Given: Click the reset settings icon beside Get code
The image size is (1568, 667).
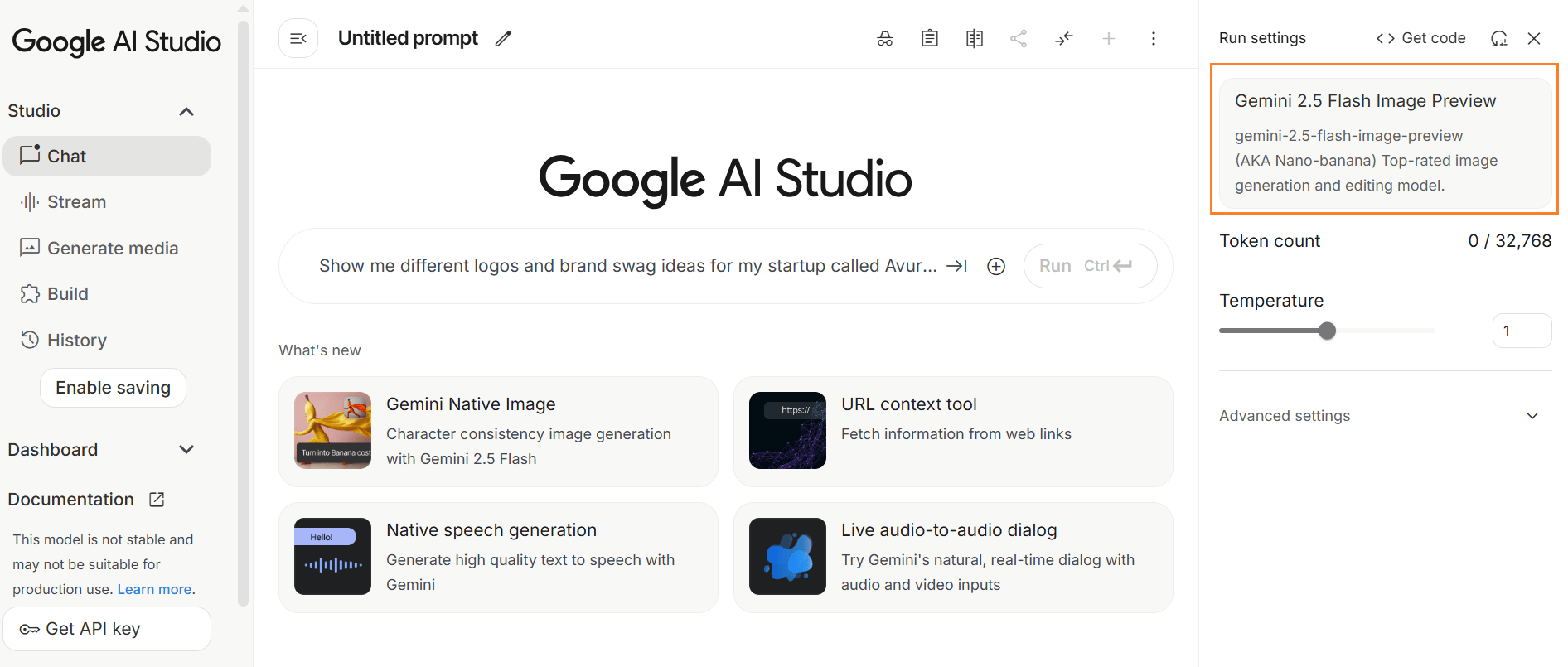Looking at the screenshot, I should click(1499, 38).
